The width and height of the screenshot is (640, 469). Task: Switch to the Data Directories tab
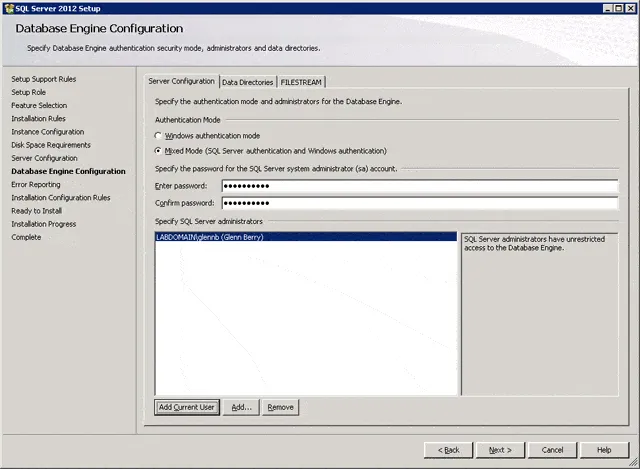point(247,82)
